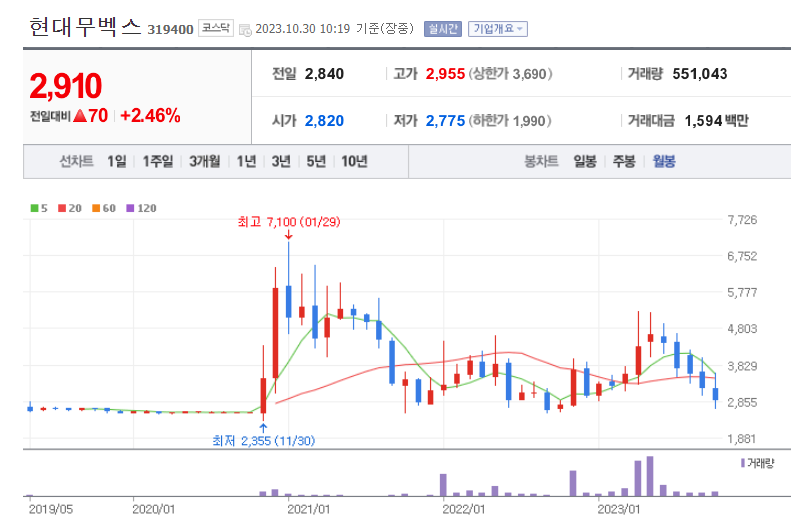This screenshot has height=530, width=791.
Task: Click the clock icon beside the 2023.10.30 date
Action: point(245,30)
